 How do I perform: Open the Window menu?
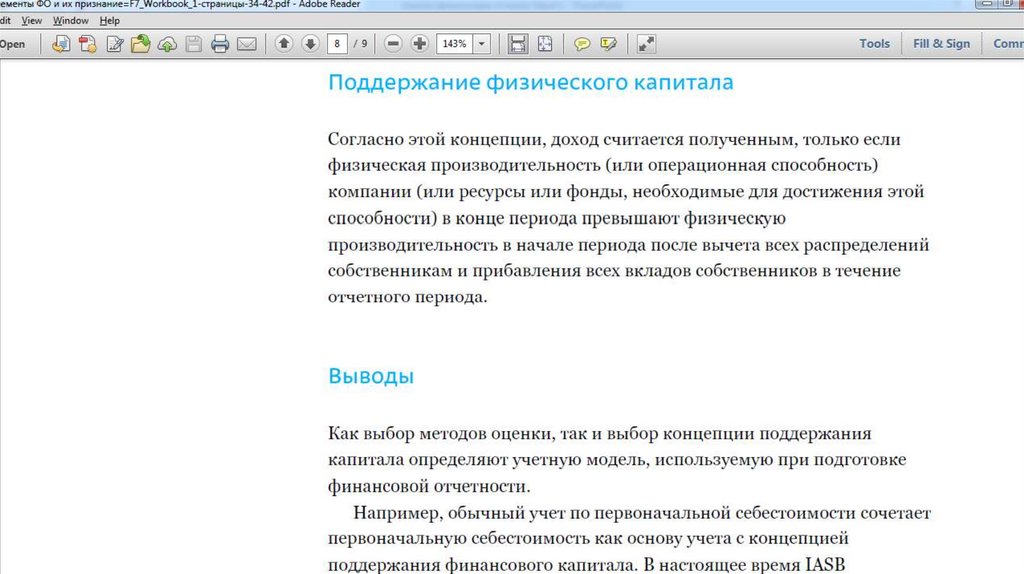tap(70, 20)
